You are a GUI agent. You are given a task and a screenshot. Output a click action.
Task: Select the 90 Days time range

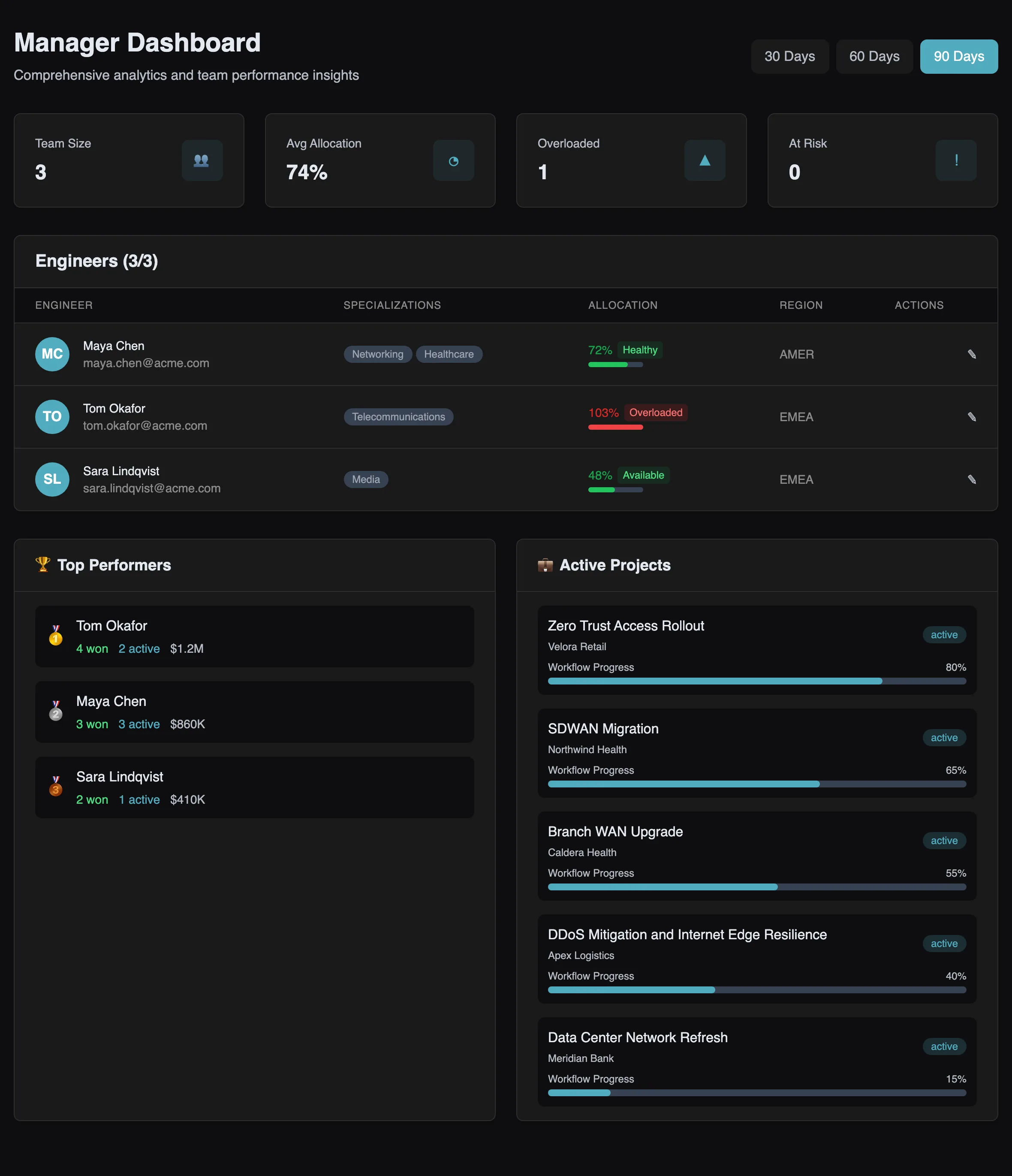point(959,56)
